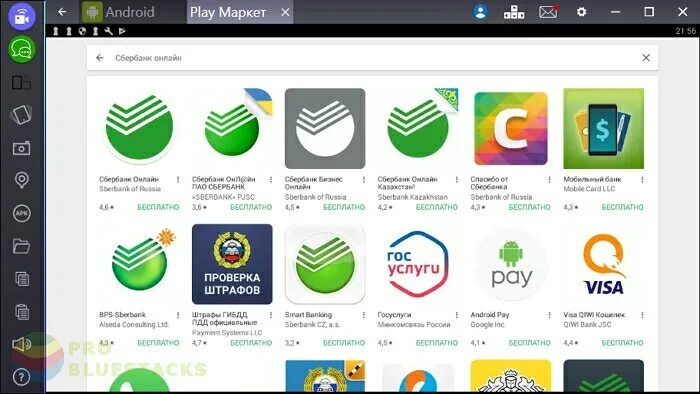Open options menu for Сбербанк Онлайн Казахстан
The height and width of the screenshot is (394, 700).
(457, 180)
